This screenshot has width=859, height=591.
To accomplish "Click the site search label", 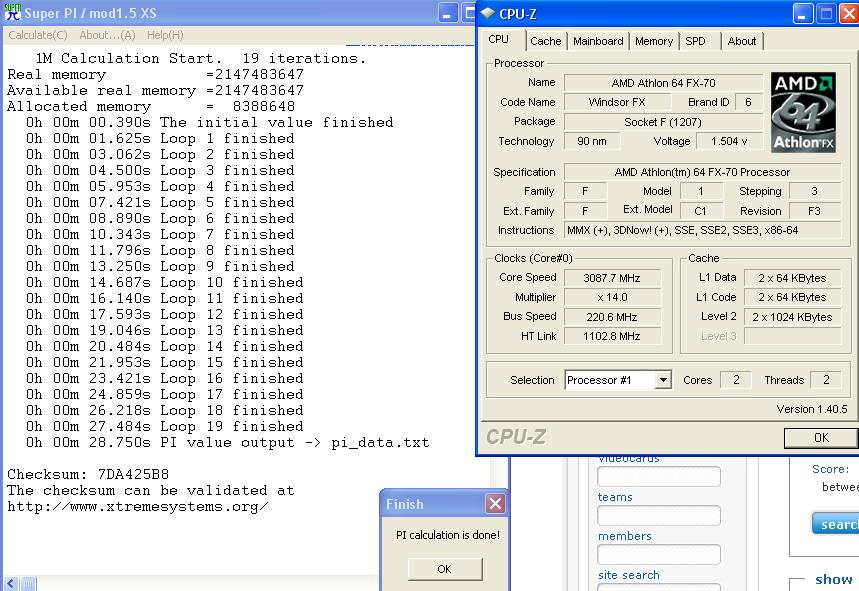I will 629,575.
